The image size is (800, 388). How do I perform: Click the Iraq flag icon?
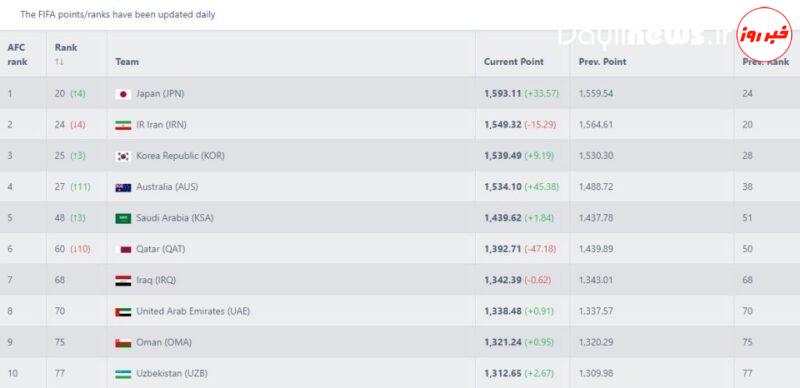123,281
